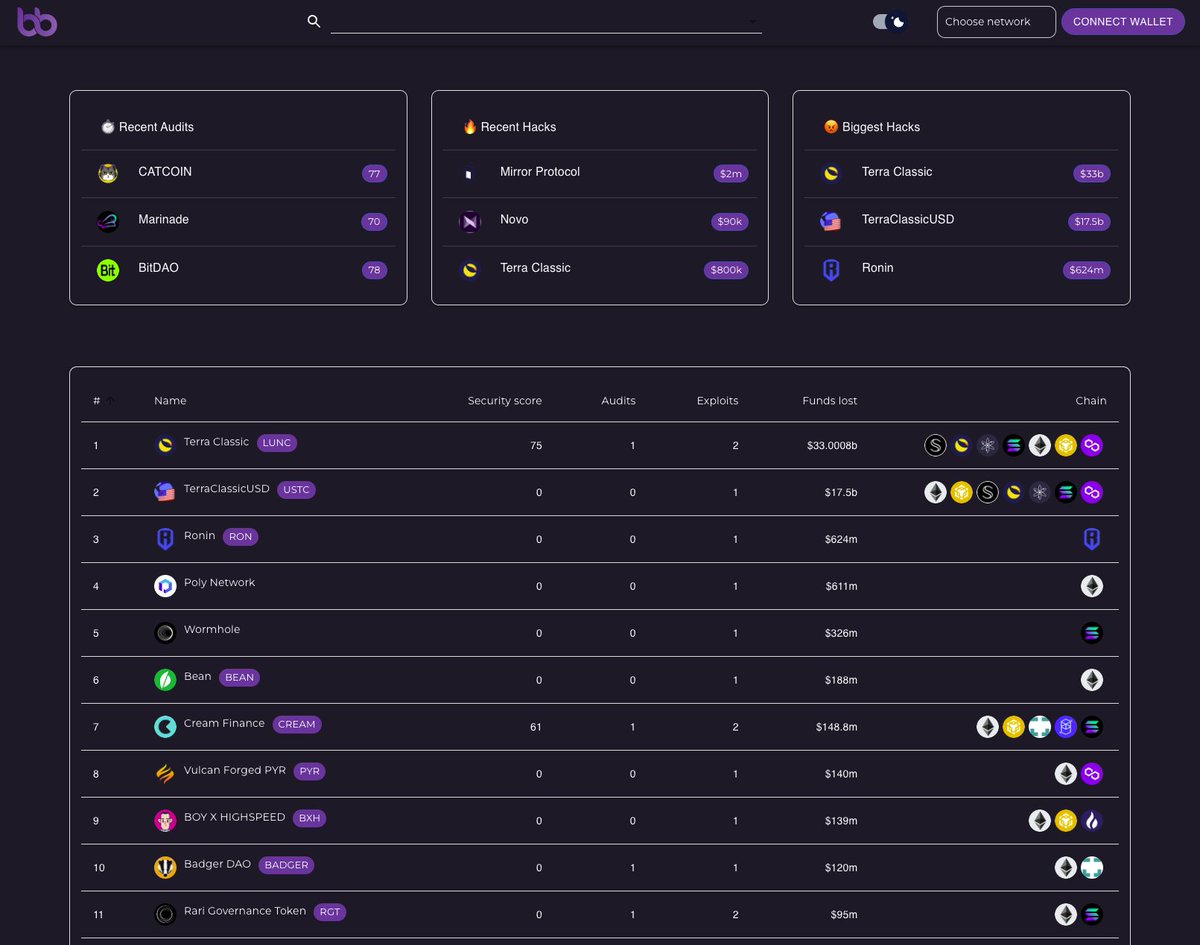Click Secret chain icon in Terra Classic row
The image size is (1200, 945).
click(x=935, y=446)
